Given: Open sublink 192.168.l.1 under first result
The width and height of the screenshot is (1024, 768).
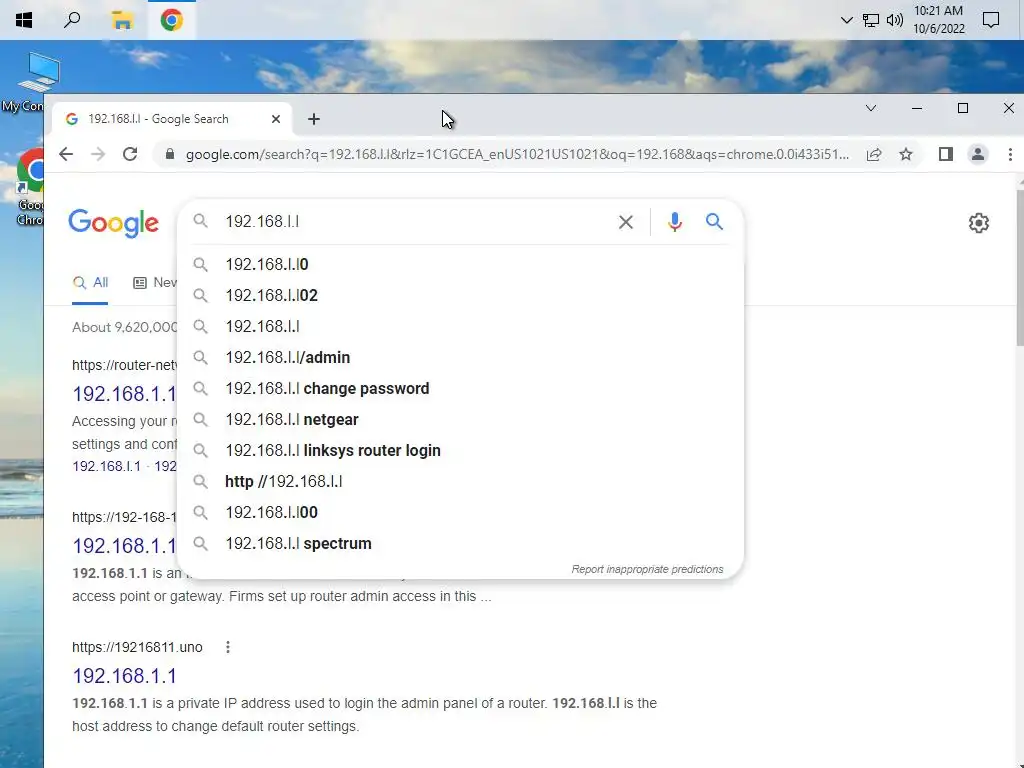Looking at the screenshot, I should pyautogui.click(x=106, y=466).
